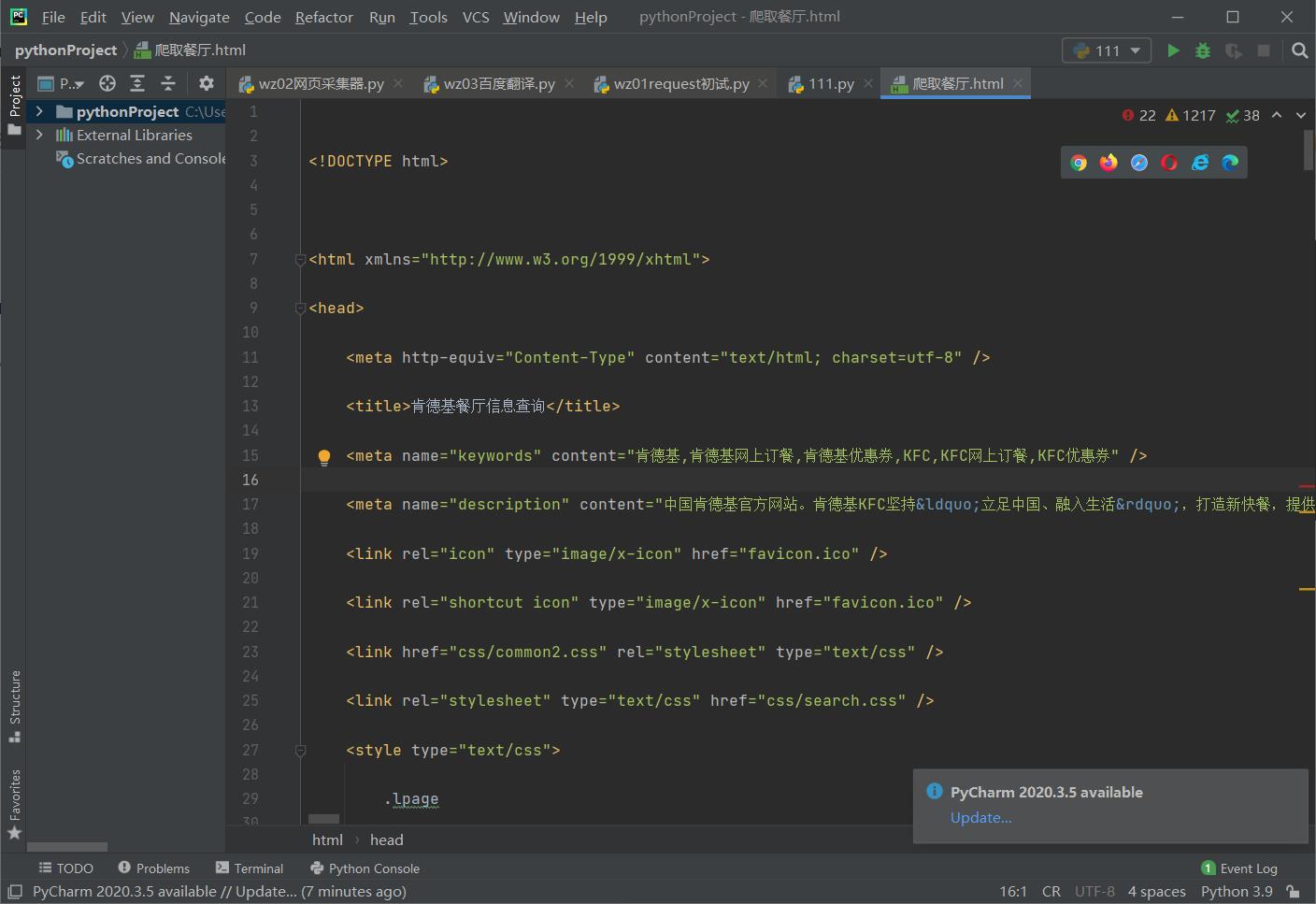
Task: Select Scratches and Consoles tree item
Action: pyautogui.click(x=140, y=159)
